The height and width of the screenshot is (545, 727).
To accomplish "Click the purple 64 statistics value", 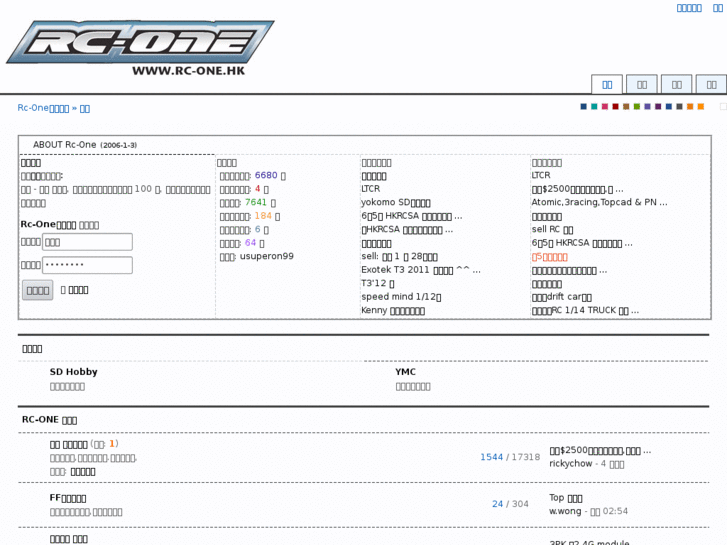I will click(250, 243).
